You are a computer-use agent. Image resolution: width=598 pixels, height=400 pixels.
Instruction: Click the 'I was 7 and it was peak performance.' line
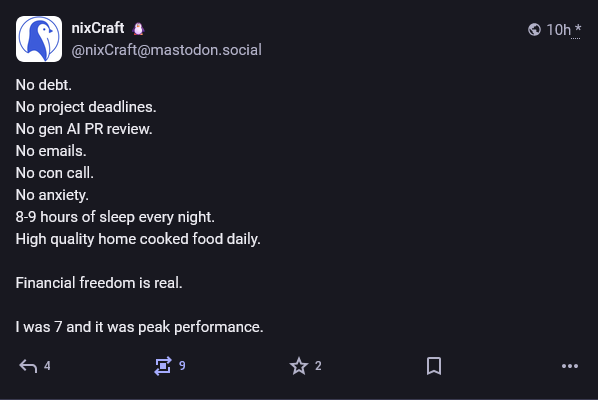(140, 327)
